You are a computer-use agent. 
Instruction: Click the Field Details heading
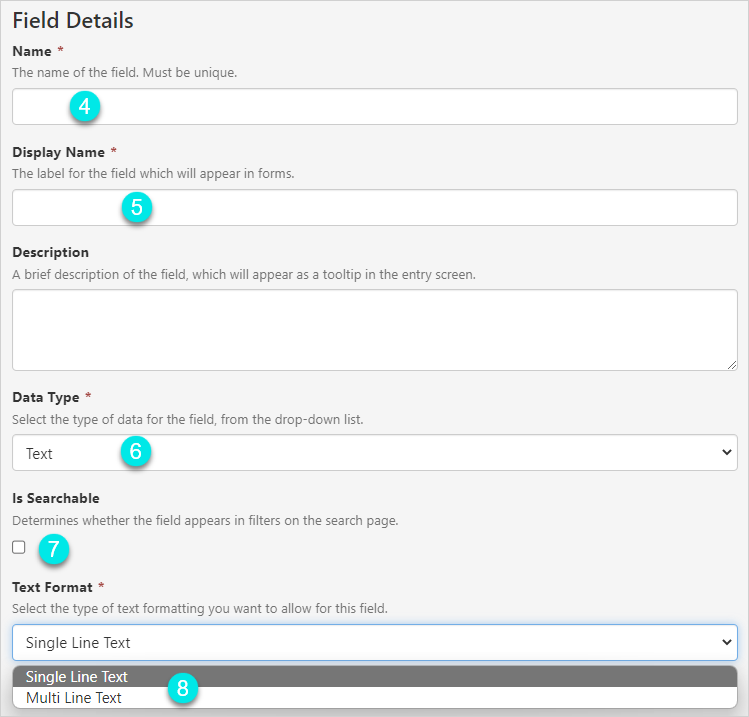tap(73, 20)
